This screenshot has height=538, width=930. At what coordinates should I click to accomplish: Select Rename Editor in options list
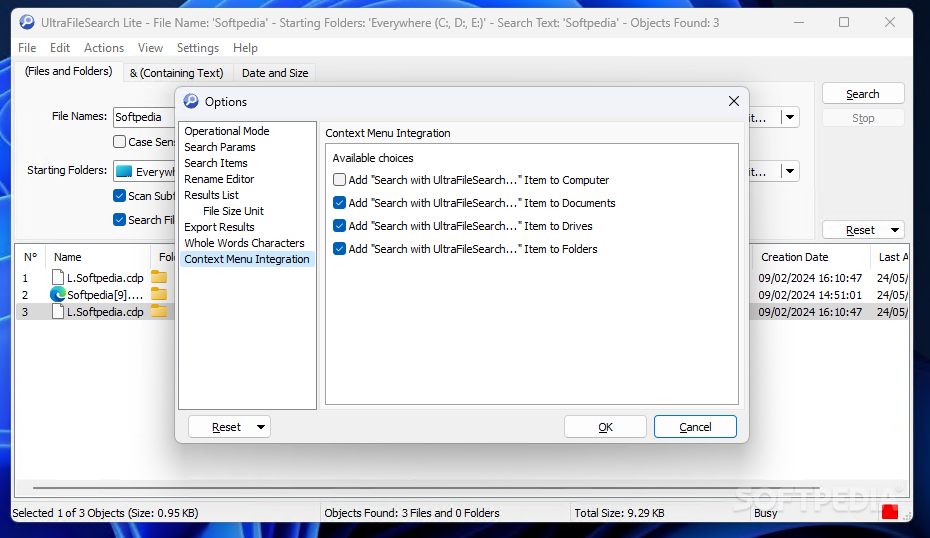click(219, 179)
